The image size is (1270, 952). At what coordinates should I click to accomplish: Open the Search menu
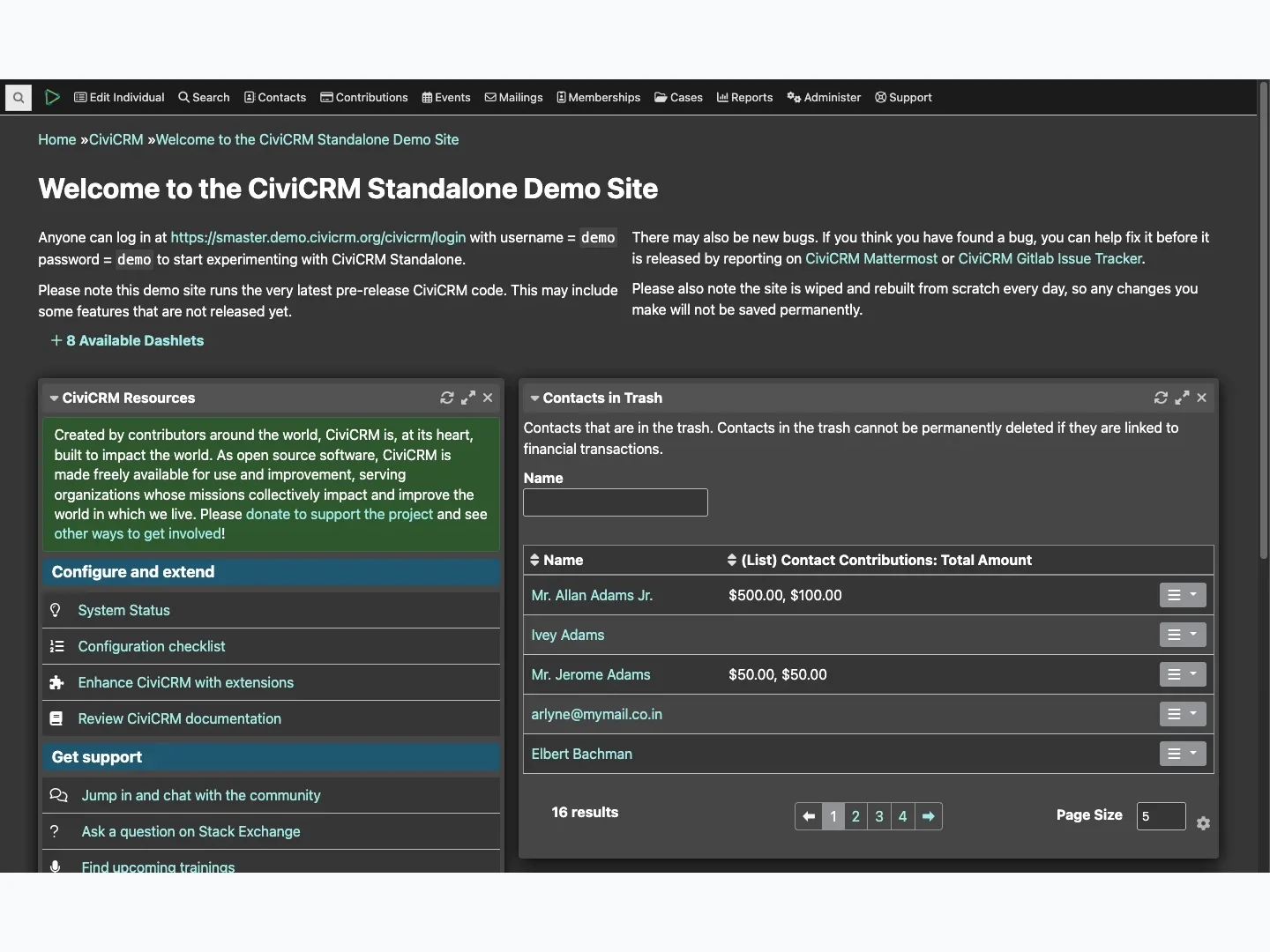pyautogui.click(x=204, y=97)
